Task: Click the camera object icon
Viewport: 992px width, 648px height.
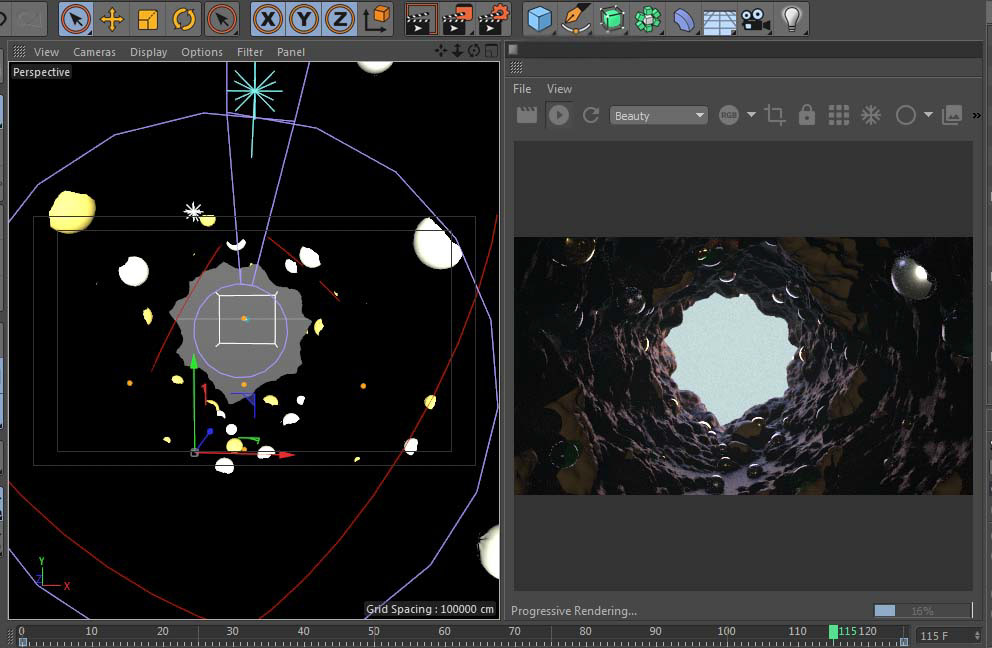Action: [756, 19]
